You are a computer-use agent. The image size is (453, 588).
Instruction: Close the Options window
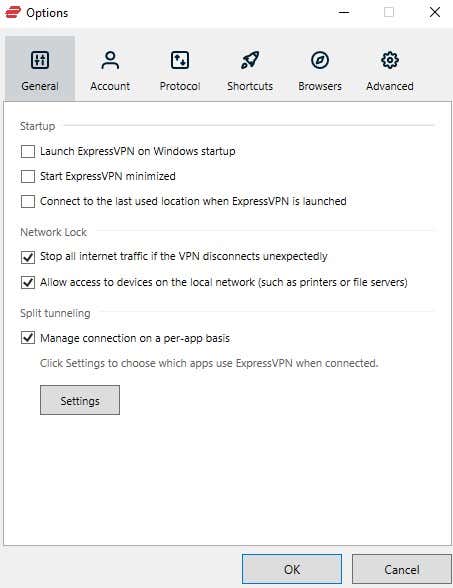coord(435,12)
